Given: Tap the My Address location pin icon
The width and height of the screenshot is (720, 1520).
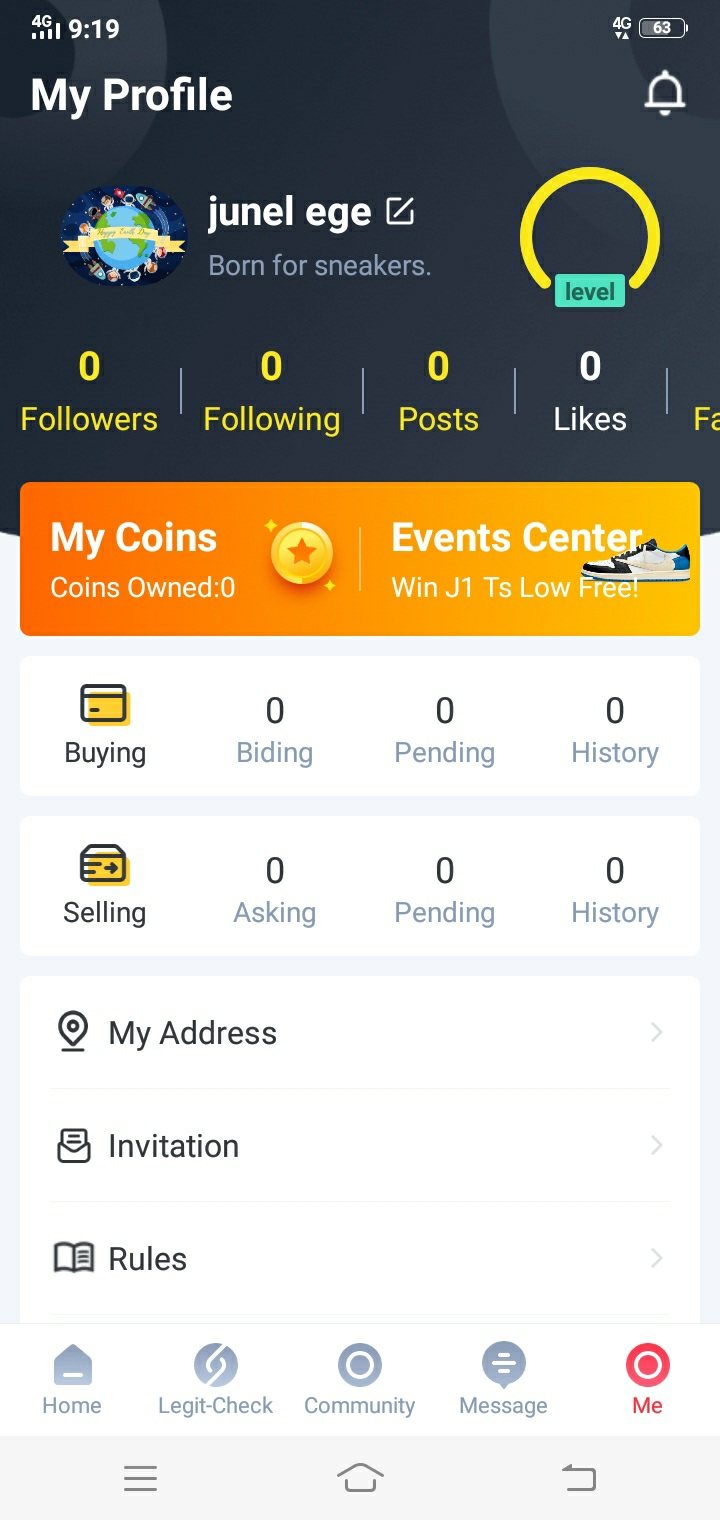Looking at the screenshot, I should pos(72,1032).
